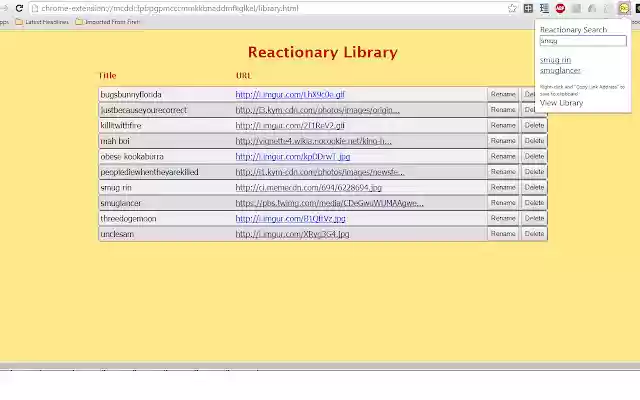
Task: Delete the obese kookaburra entry
Action: [534, 156]
